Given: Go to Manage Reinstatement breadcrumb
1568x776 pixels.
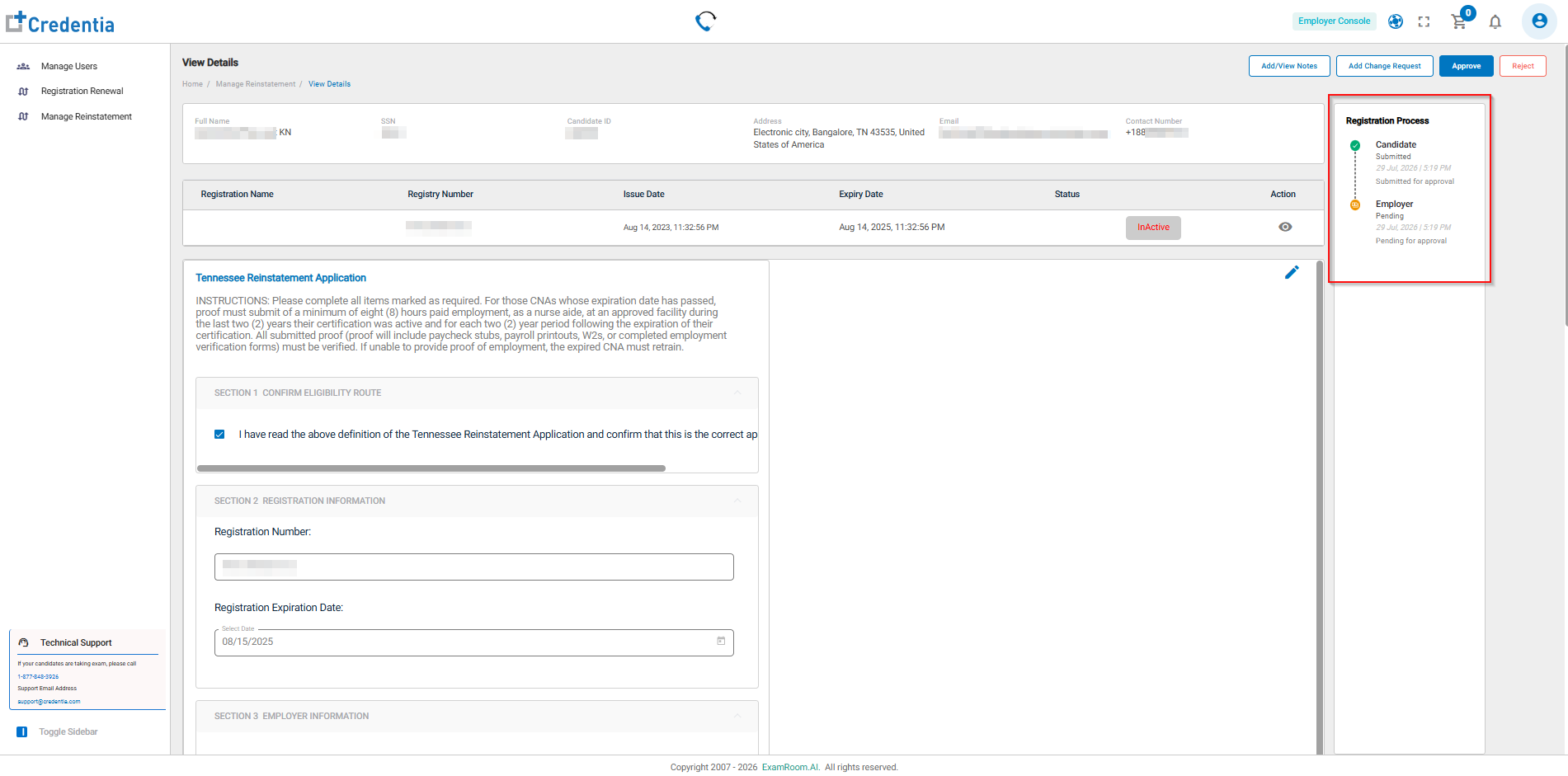Looking at the screenshot, I should pos(256,84).
